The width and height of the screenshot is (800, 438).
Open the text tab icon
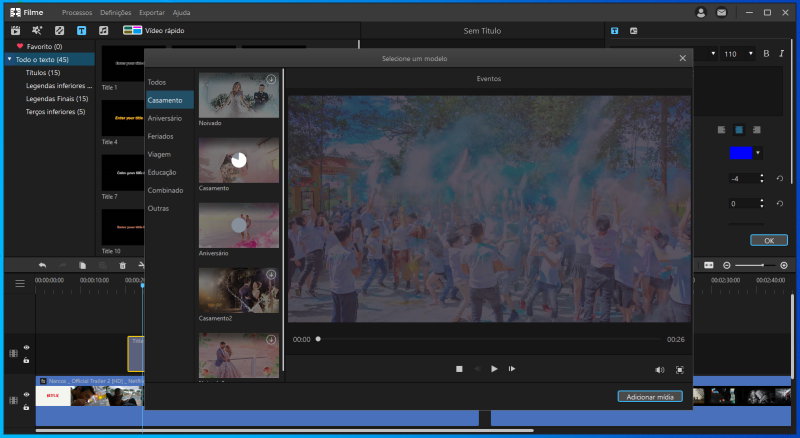(82, 31)
